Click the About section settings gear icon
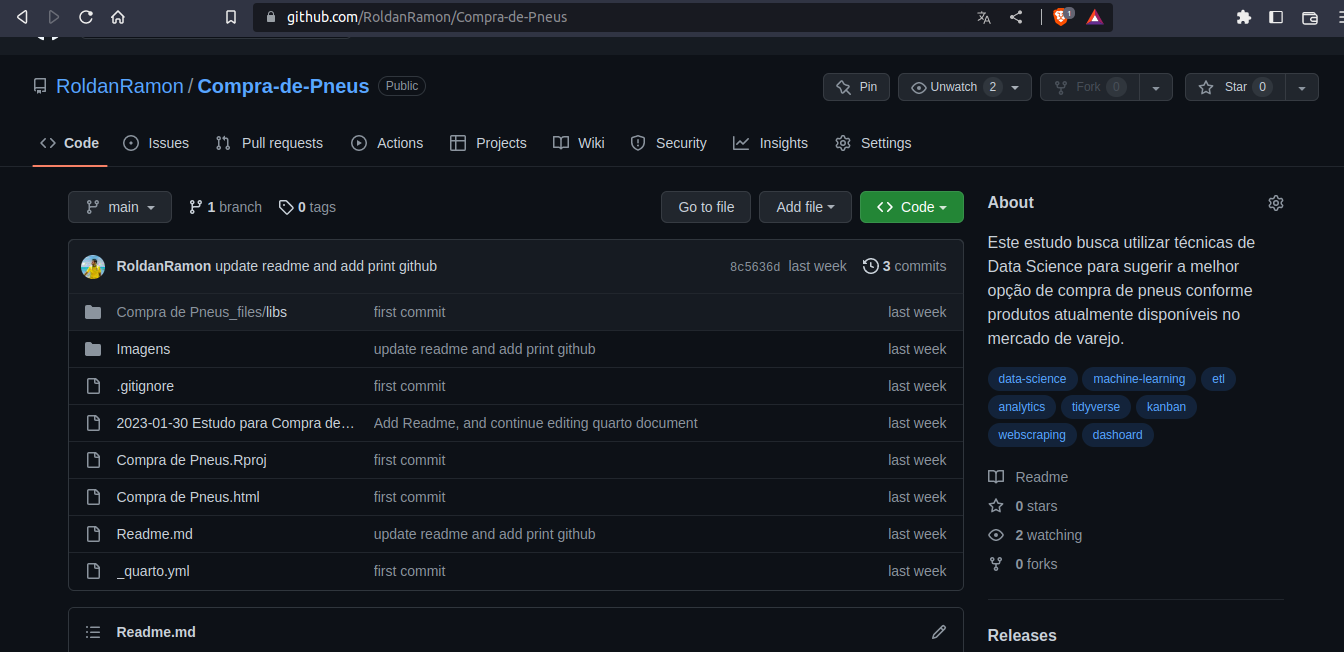This screenshot has height=652, width=1344. [x=1275, y=203]
